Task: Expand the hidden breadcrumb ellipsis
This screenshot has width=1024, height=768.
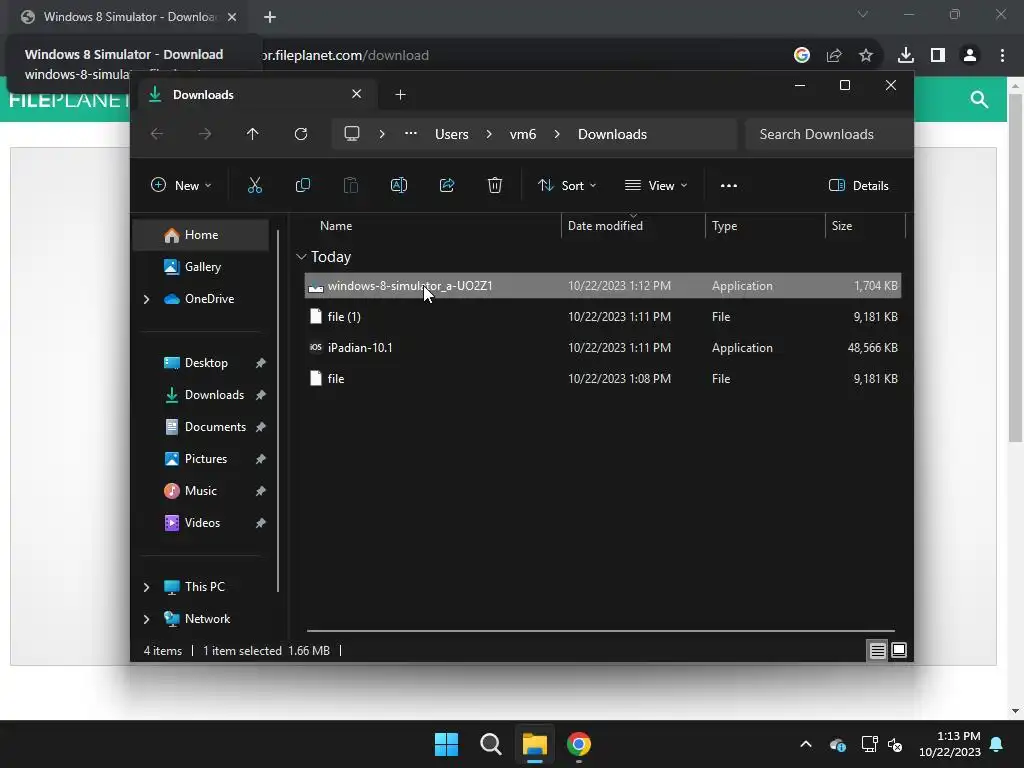Action: click(410, 134)
